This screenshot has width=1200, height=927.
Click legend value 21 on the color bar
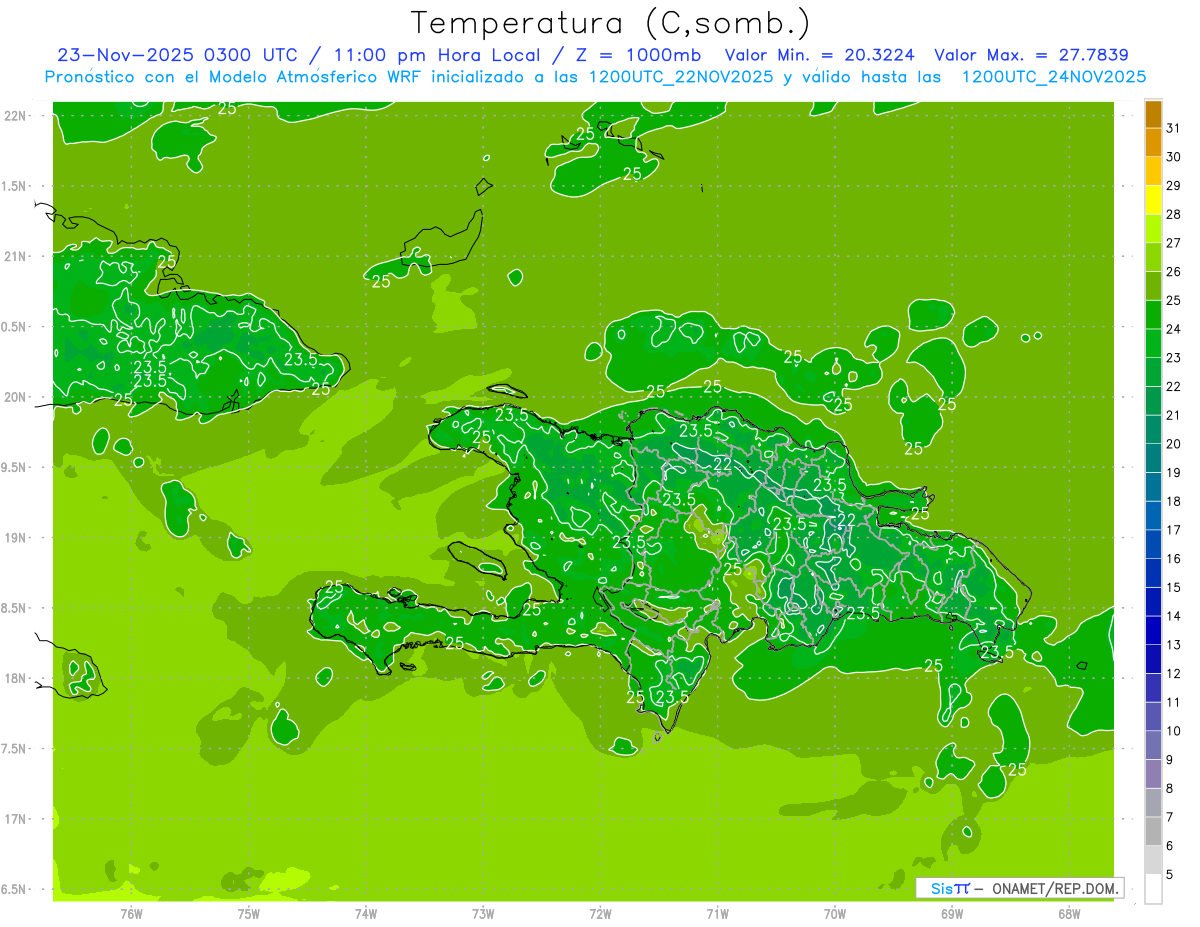pyautogui.click(x=1174, y=415)
